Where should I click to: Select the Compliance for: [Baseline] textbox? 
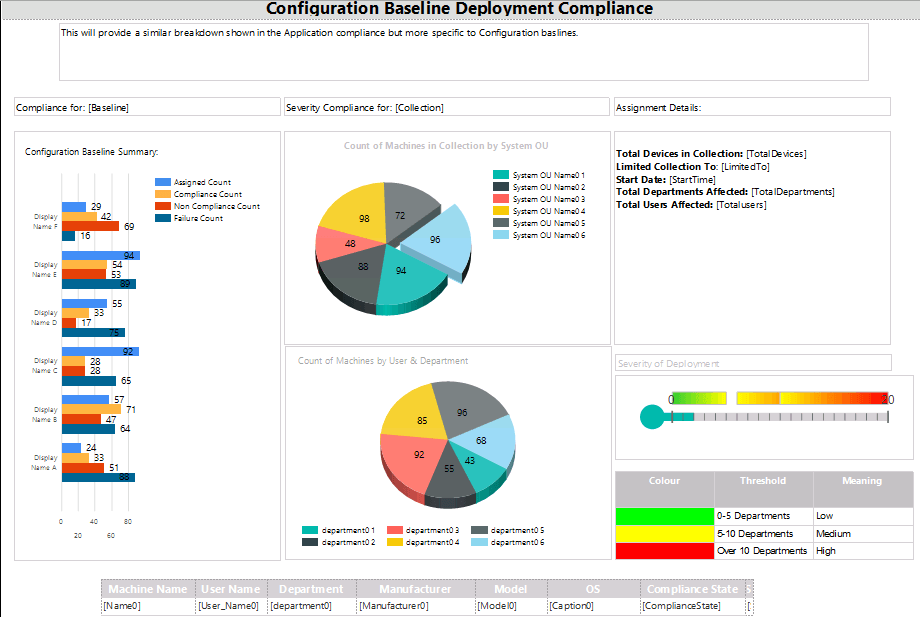pos(147,107)
